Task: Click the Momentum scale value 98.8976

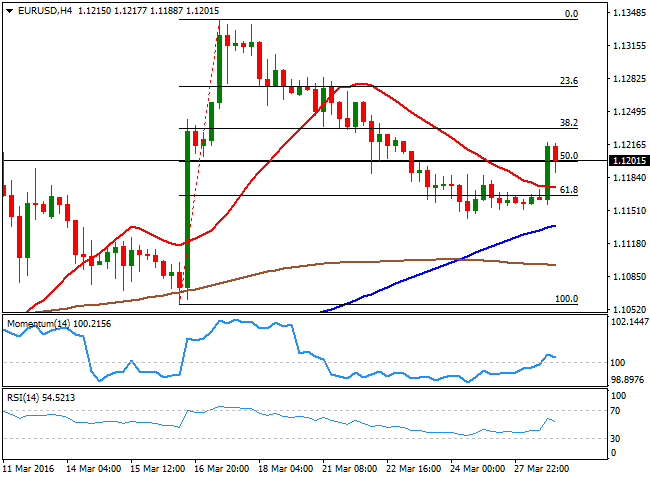Action: pos(628,380)
